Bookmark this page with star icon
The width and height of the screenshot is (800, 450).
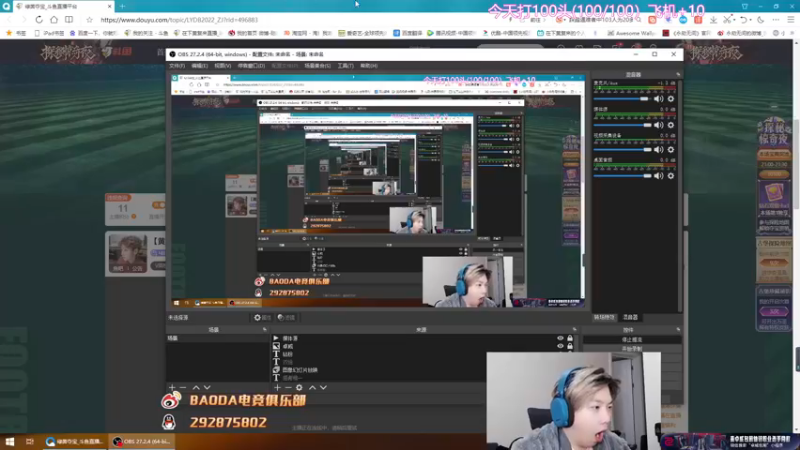pos(89,20)
